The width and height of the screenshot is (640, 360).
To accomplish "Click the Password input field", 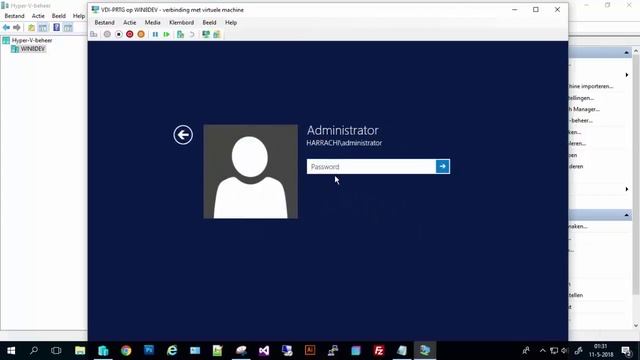I will (x=371, y=167).
